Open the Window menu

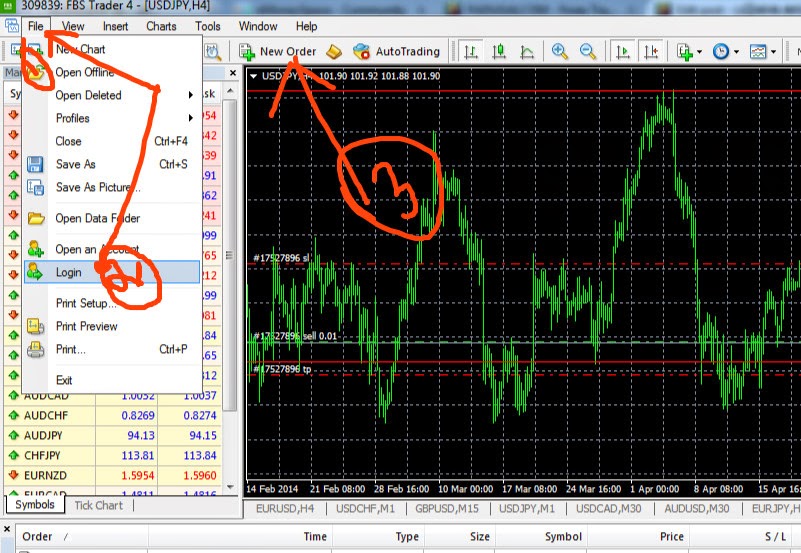258,26
